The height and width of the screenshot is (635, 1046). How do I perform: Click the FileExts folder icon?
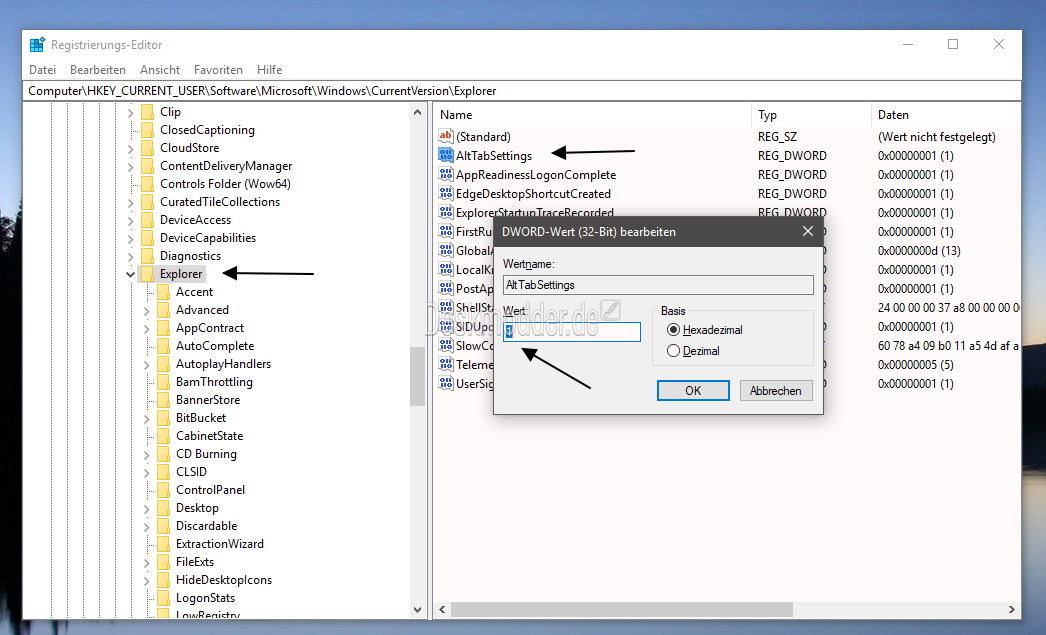click(x=163, y=562)
